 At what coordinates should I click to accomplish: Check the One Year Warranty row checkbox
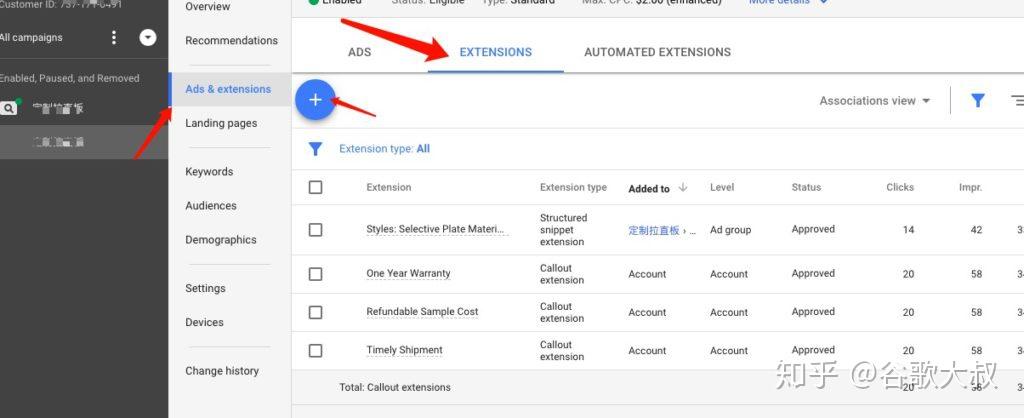315,274
